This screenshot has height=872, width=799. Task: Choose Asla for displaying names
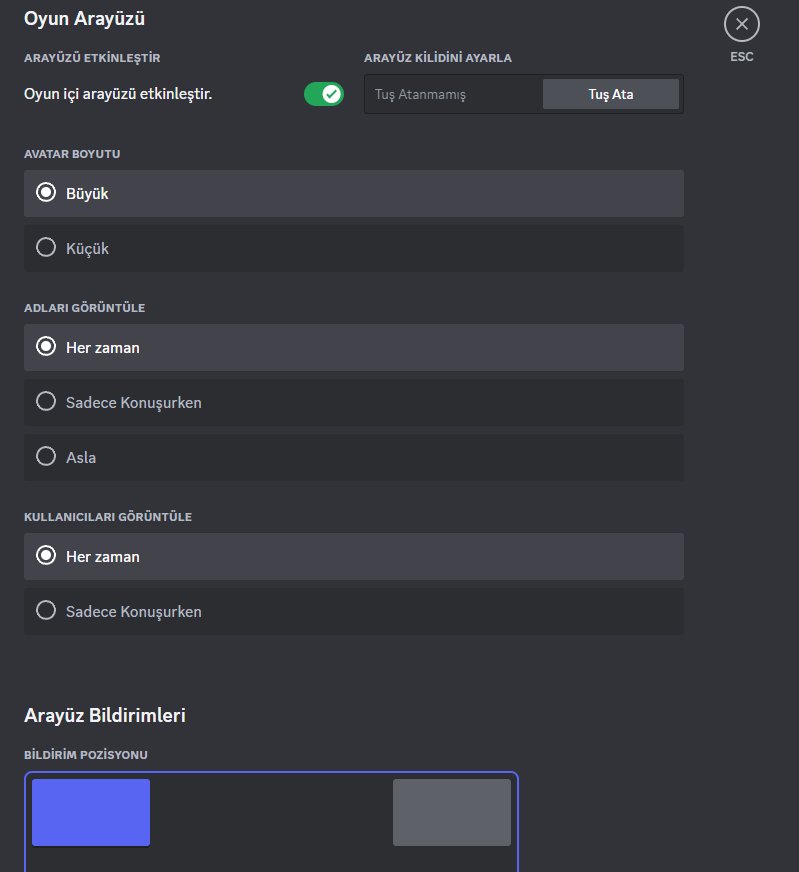(x=354, y=457)
